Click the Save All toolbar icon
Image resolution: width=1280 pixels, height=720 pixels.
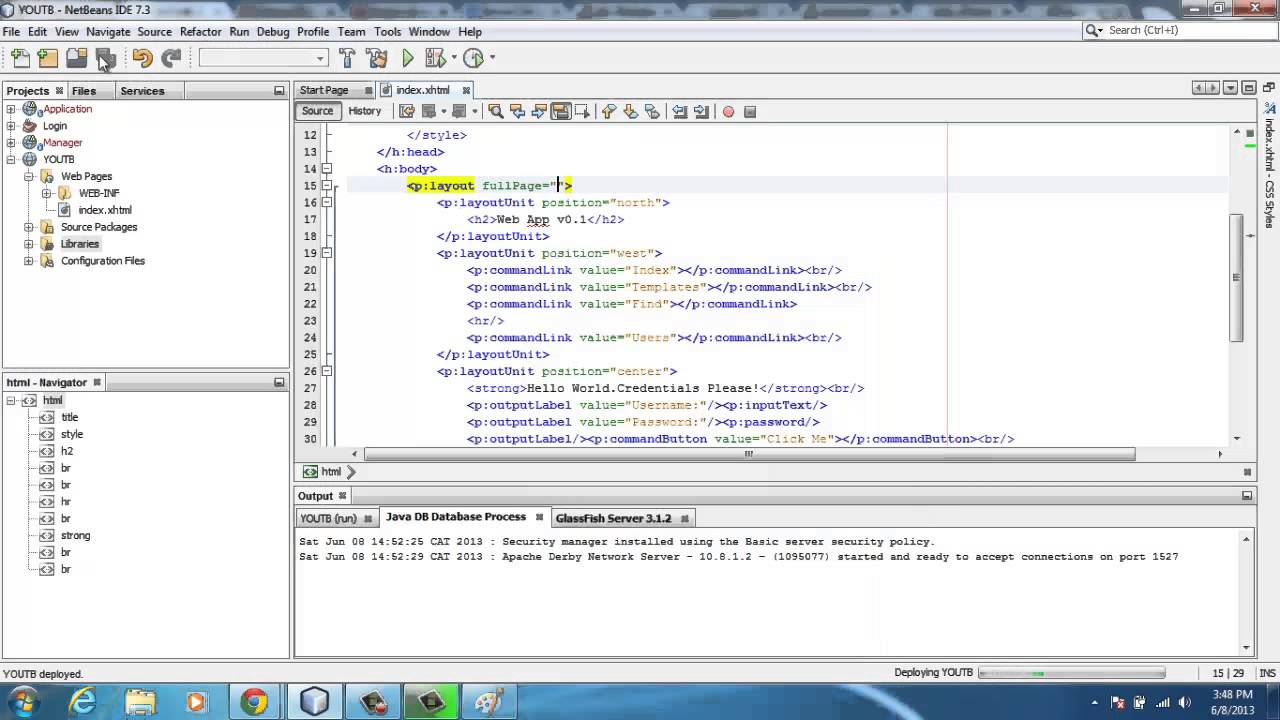[x=105, y=58]
